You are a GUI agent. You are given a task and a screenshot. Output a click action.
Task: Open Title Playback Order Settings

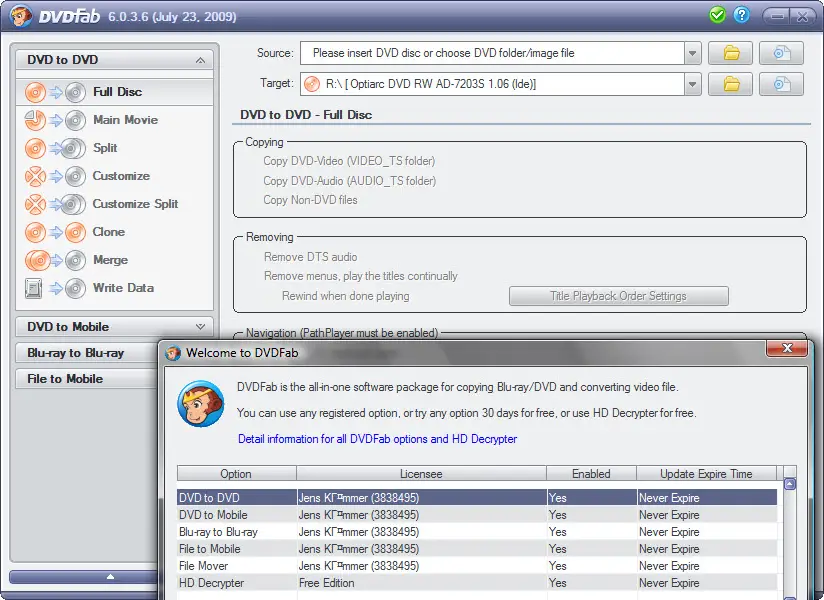[x=619, y=296]
